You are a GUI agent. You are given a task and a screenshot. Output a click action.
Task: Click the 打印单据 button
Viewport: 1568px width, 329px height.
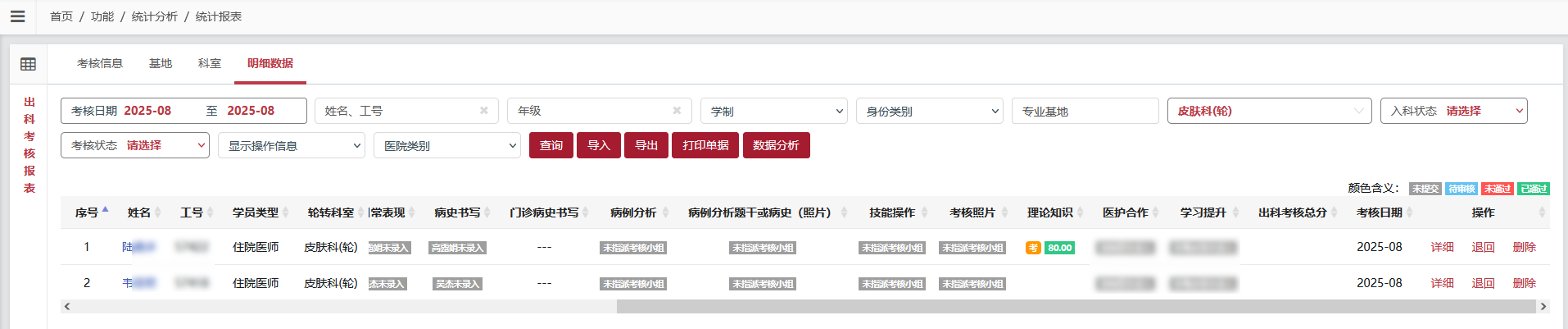[705, 145]
